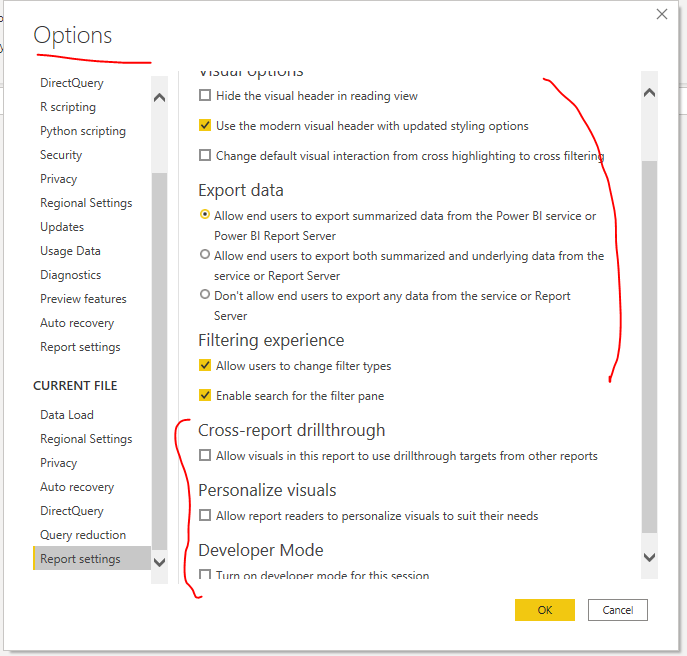Viewport: 687px width, 656px height.
Task: Open Preview features page
Action: click(83, 299)
